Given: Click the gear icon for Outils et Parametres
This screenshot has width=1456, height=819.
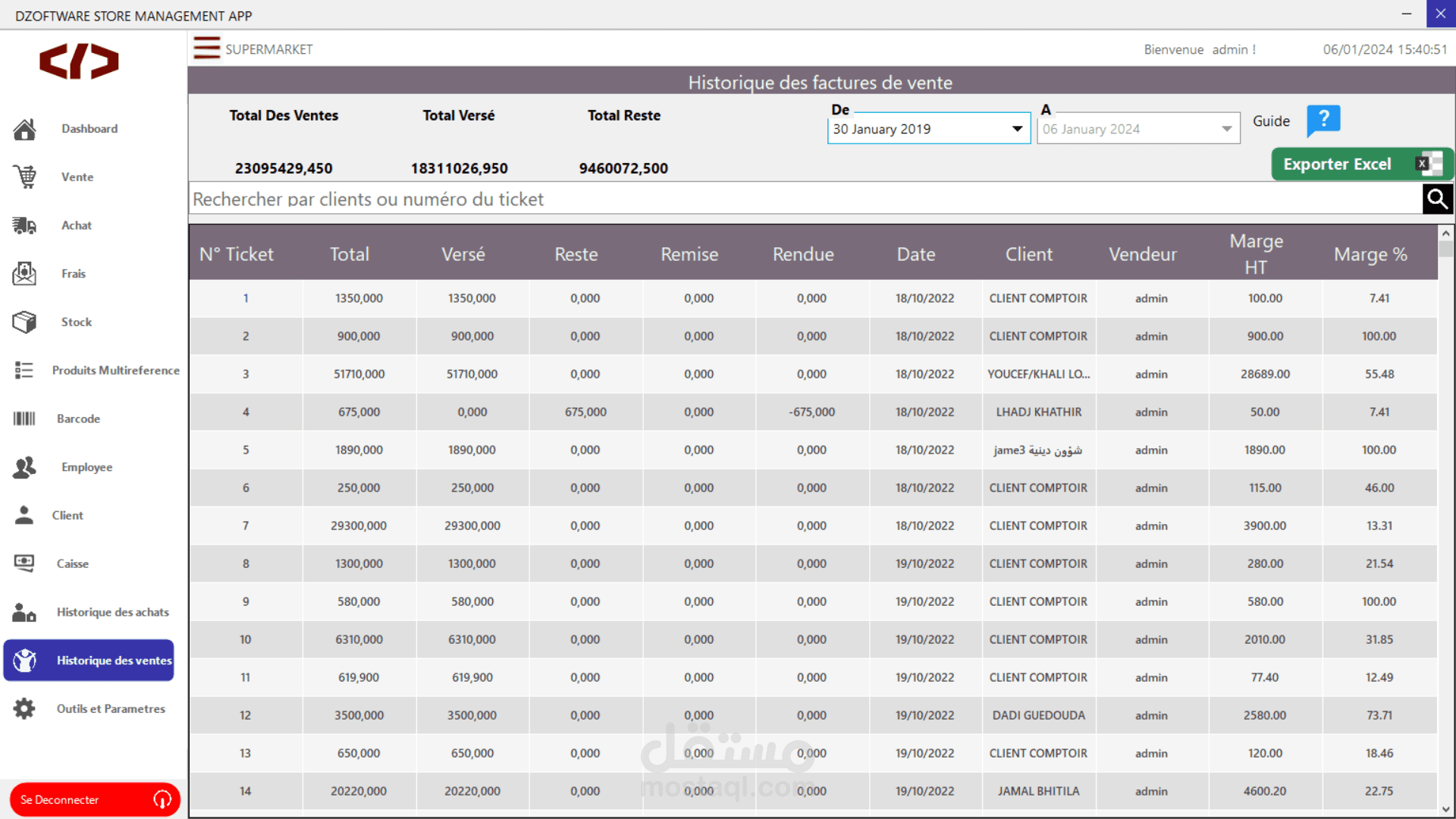Looking at the screenshot, I should [24, 709].
